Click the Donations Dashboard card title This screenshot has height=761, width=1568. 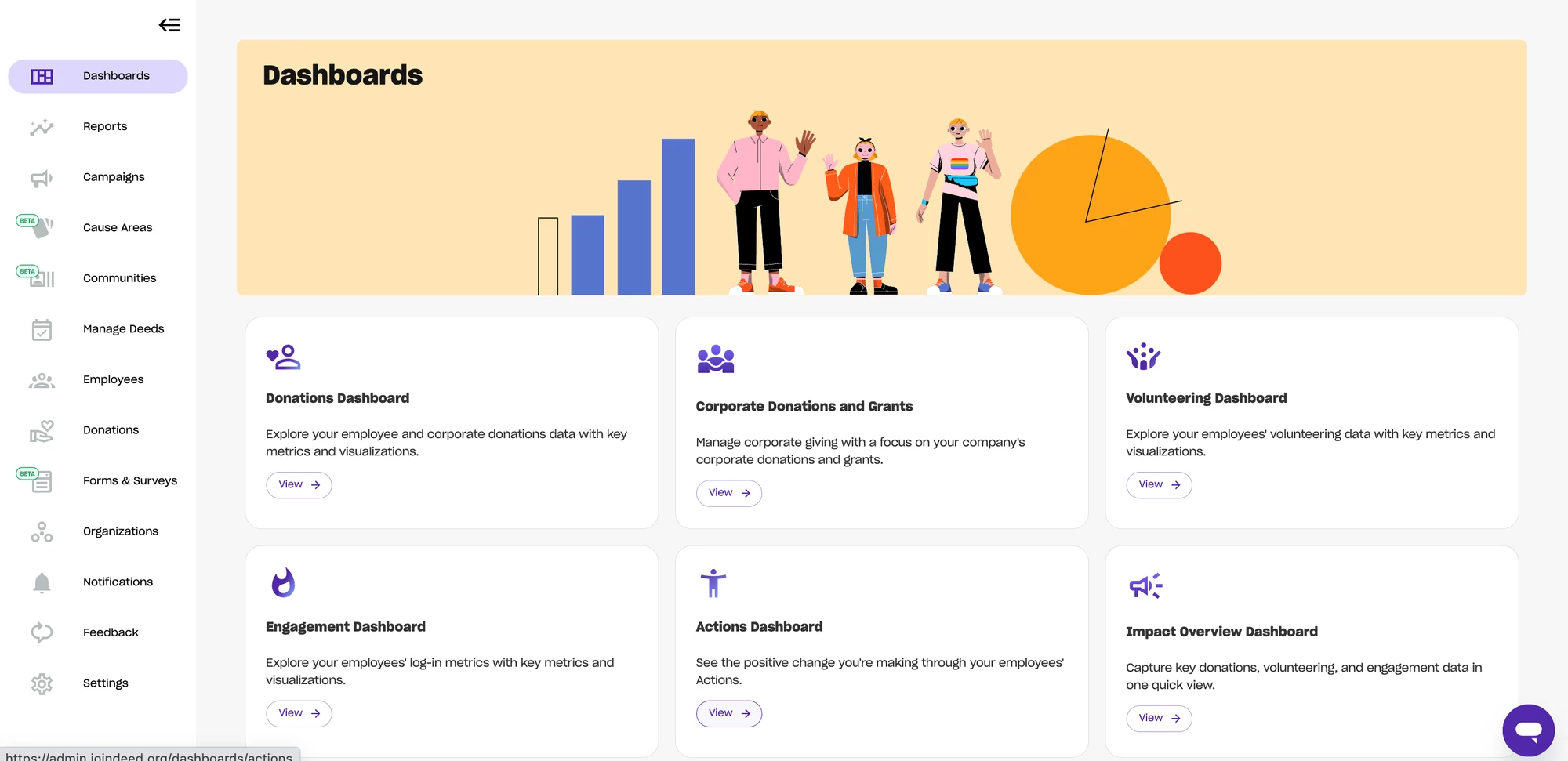pos(337,398)
